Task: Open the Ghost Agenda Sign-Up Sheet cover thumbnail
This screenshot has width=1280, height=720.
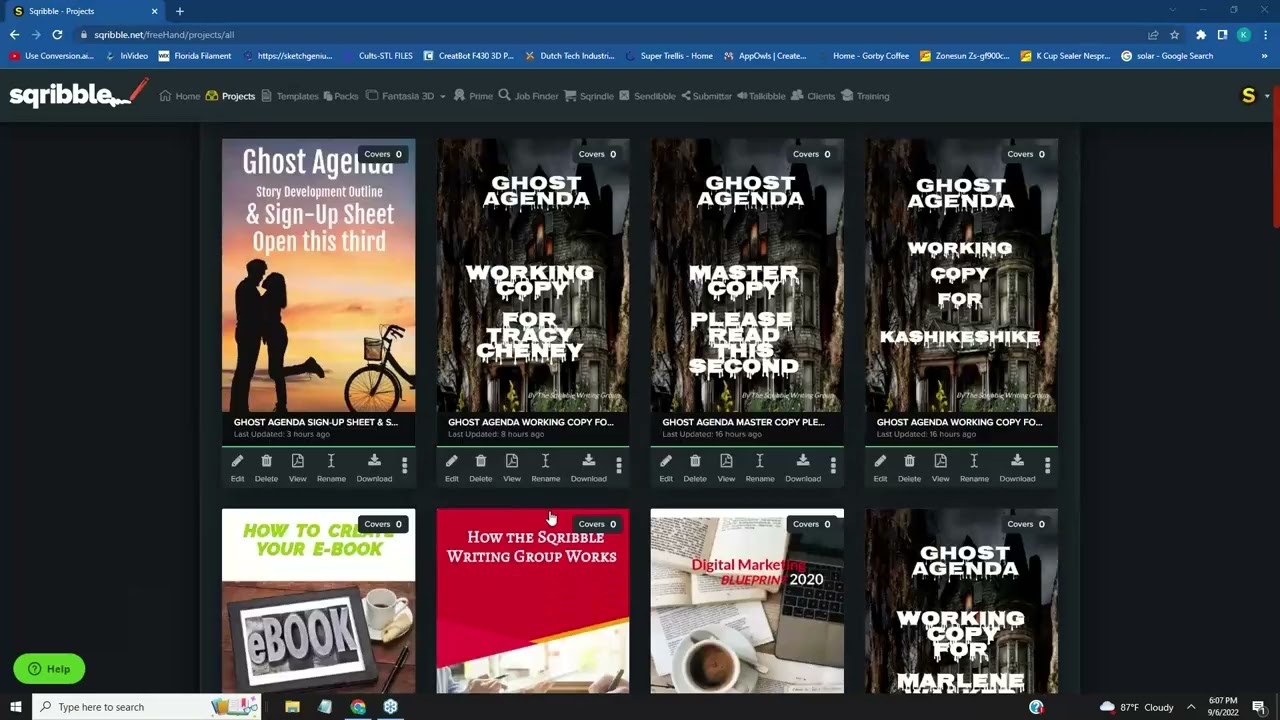Action: pyautogui.click(x=318, y=275)
